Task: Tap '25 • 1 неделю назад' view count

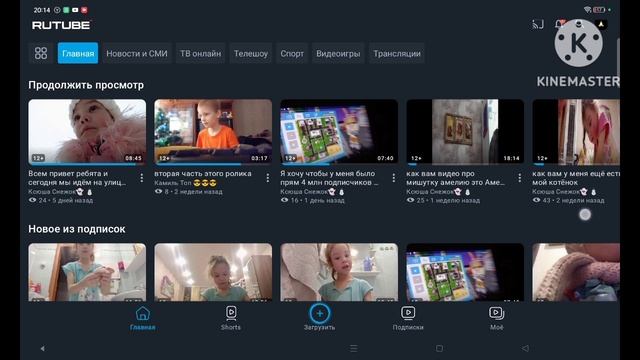Action: (443, 200)
